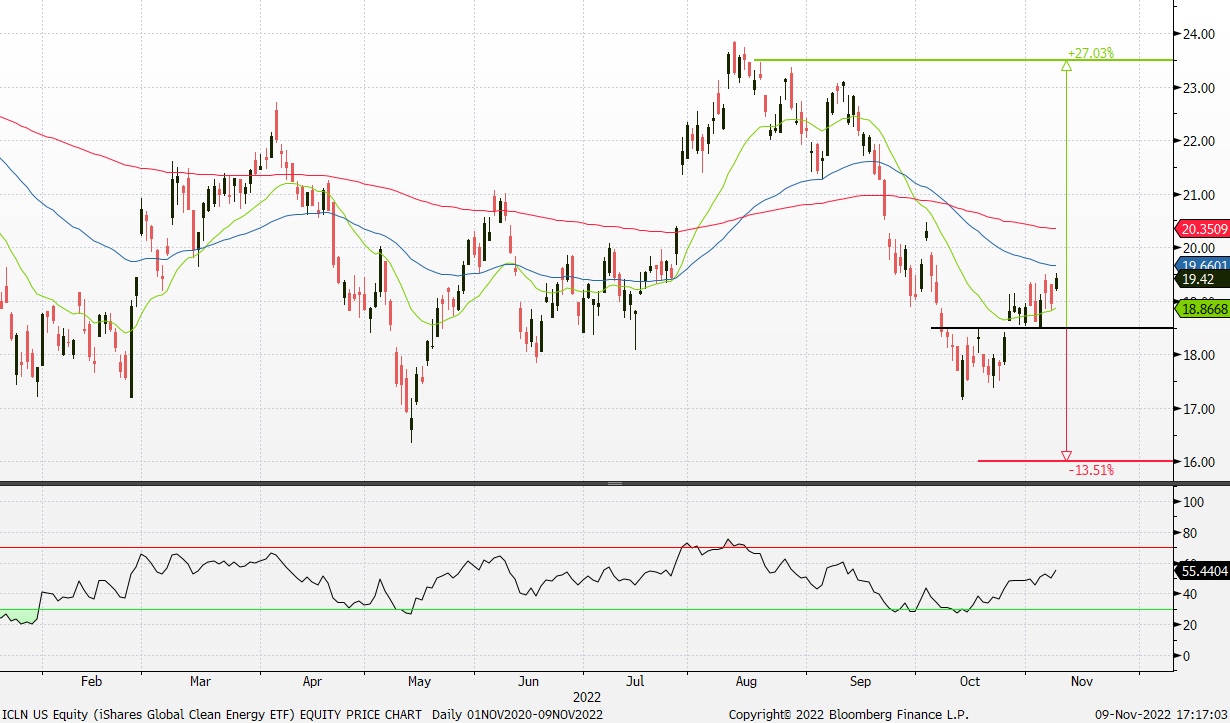Screen dimensions: 1230x723
Task: Click the 23.00 price axis label
Action: [x=1198, y=88]
